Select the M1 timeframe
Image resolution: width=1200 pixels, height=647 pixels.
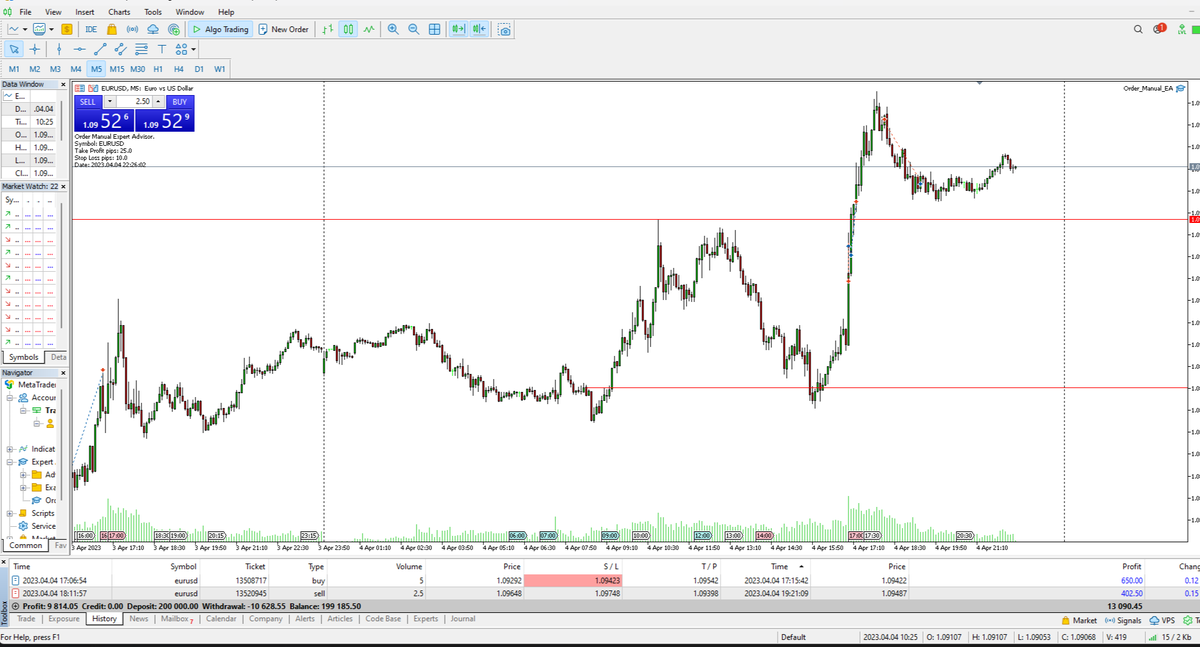coord(14,69)
